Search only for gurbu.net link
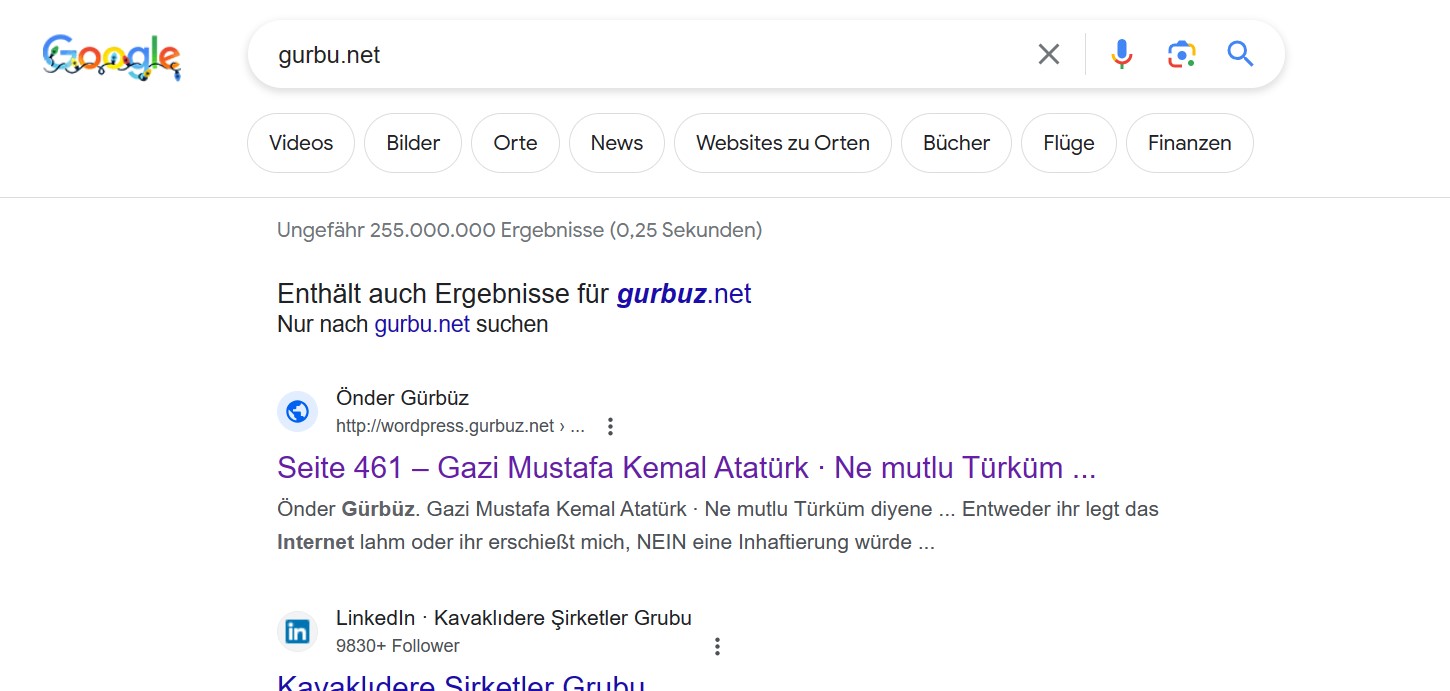Screen dimensions: 1450x691 pos(422,325)
